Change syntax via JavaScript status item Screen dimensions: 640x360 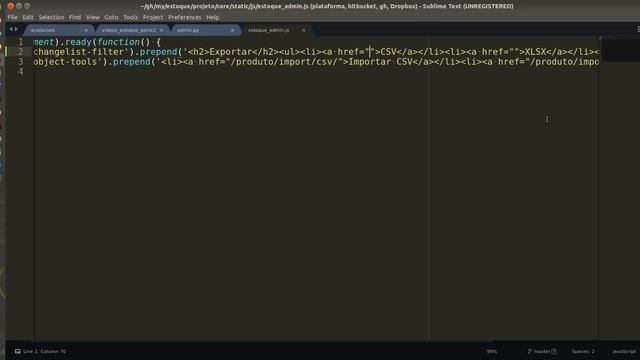pyautogui.click(x=624, y=351)
